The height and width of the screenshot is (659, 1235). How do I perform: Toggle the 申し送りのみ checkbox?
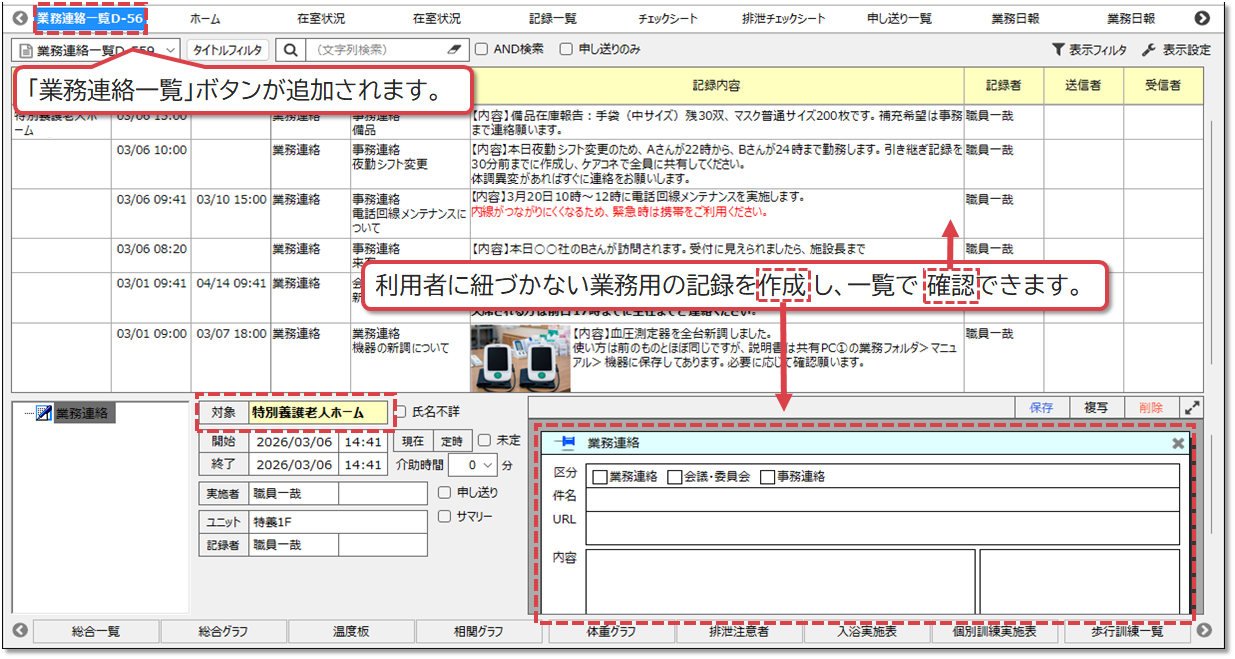[x=566, y=49]
